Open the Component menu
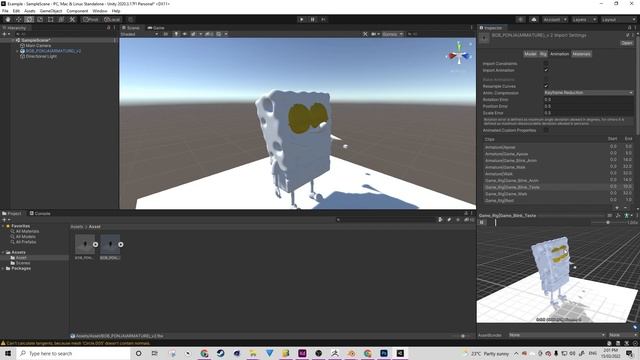This screenshot has height=360, width=640. click(x=77, y=11)
